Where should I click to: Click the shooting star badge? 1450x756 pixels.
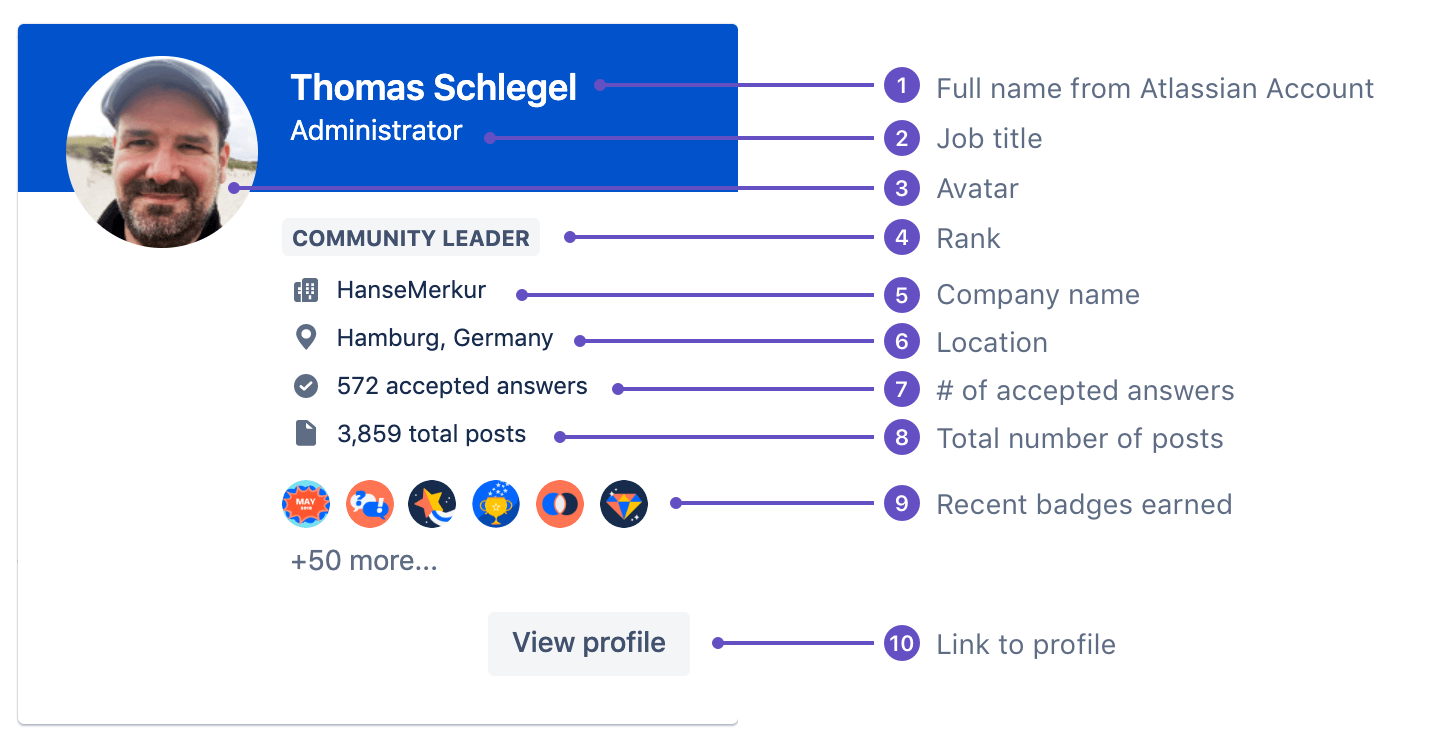click(433, 505)
